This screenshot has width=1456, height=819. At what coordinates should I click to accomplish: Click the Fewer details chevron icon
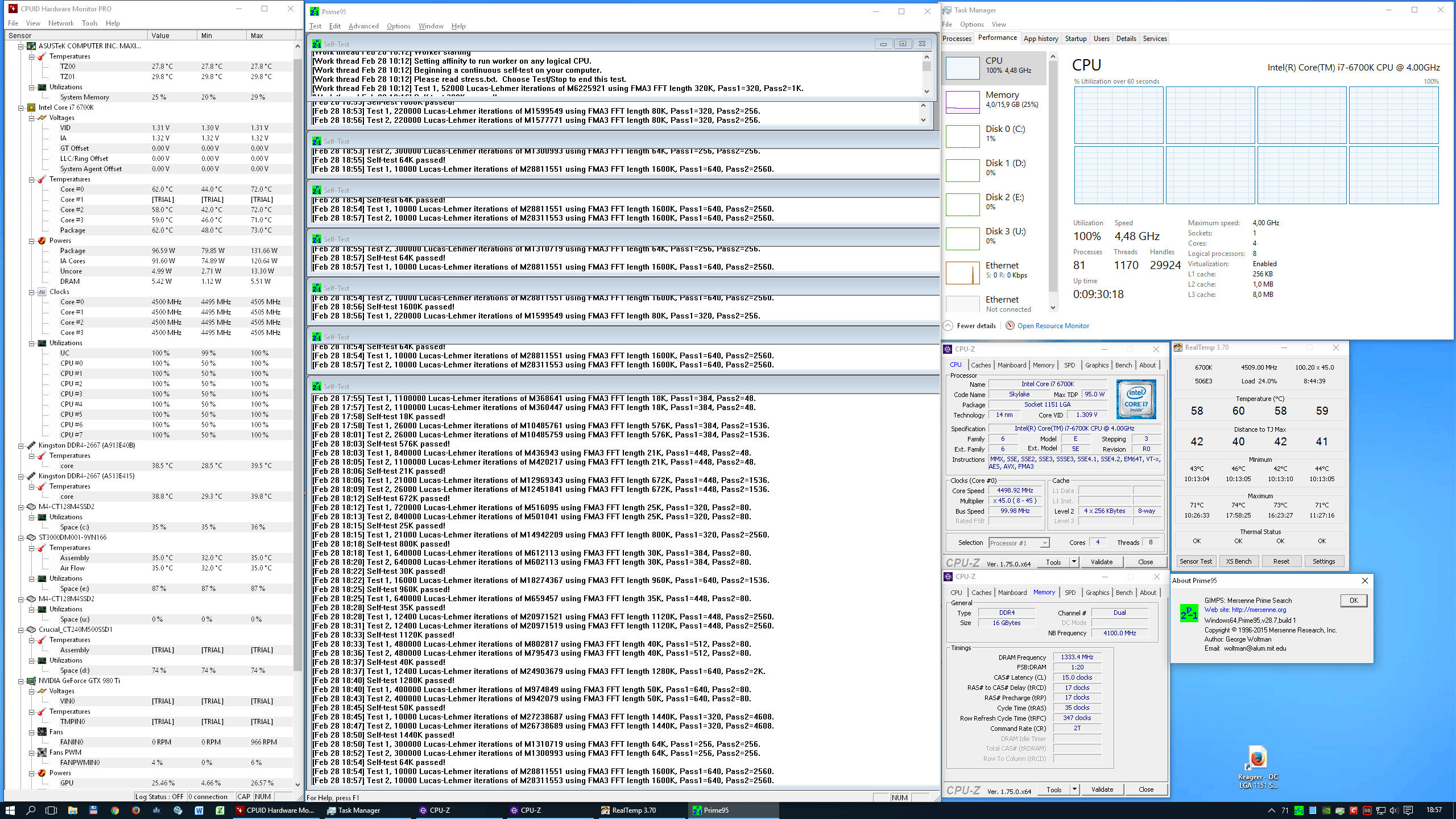pos(948,326)
